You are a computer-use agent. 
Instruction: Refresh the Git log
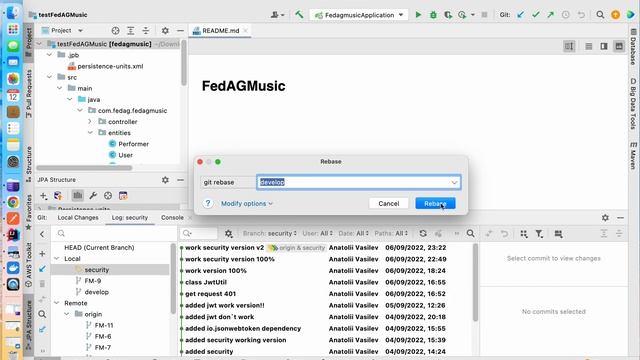click(x=423, y=233)
